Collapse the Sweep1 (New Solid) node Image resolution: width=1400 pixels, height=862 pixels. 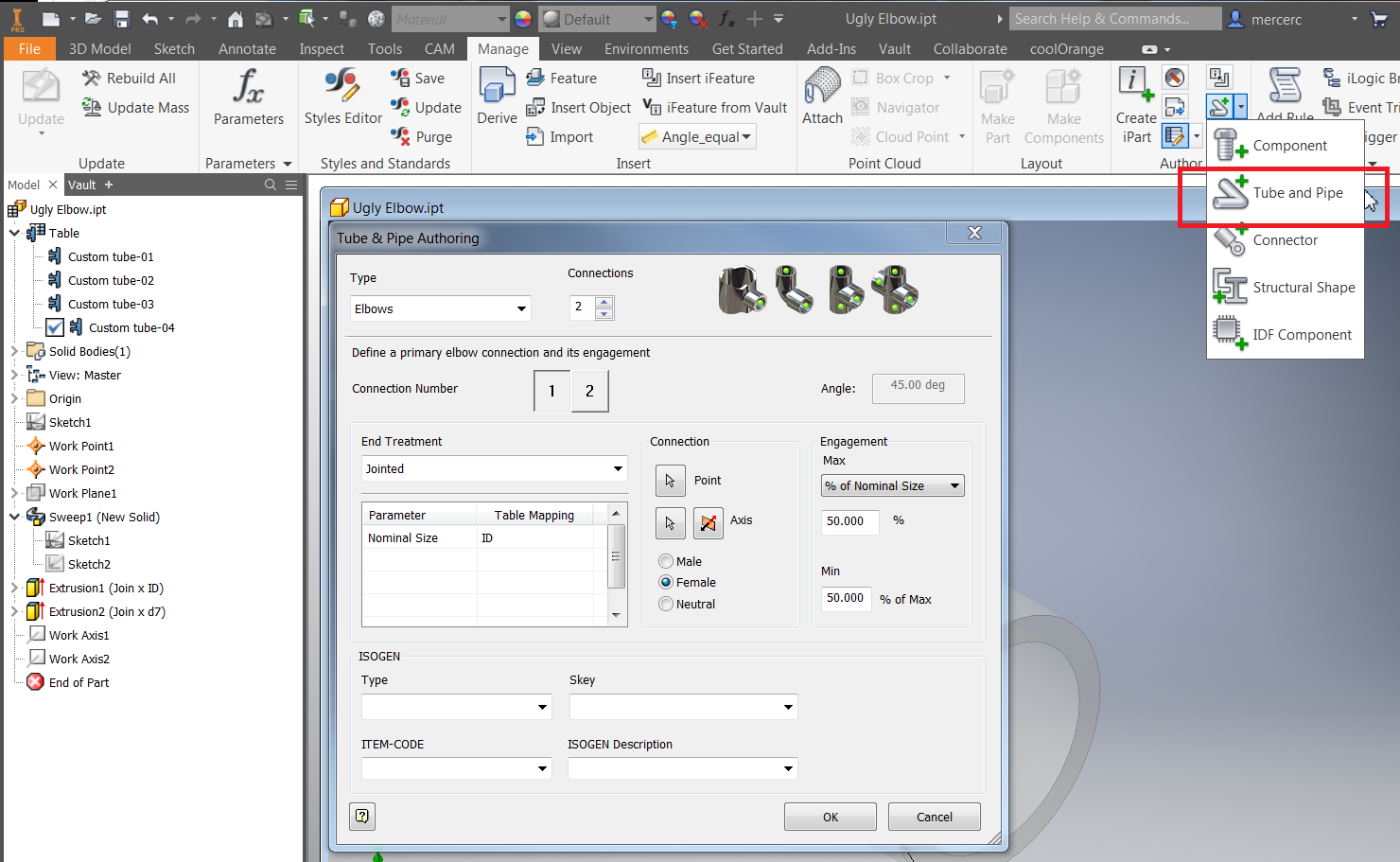tap(15, 517)
